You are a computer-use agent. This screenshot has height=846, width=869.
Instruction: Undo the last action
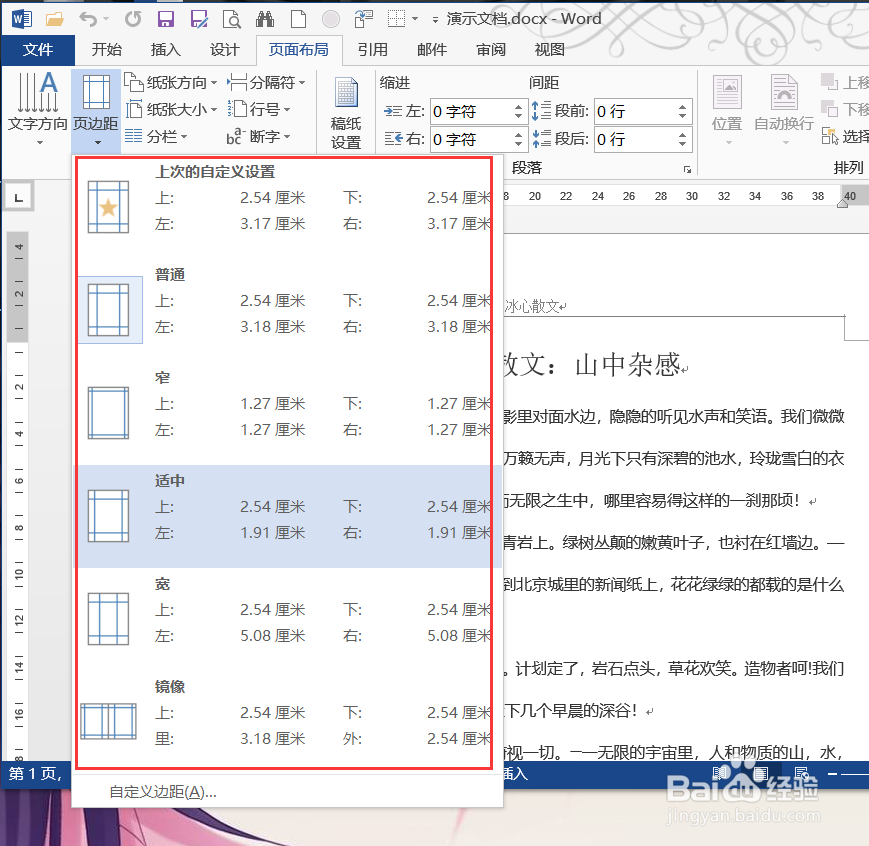point(88,20)
